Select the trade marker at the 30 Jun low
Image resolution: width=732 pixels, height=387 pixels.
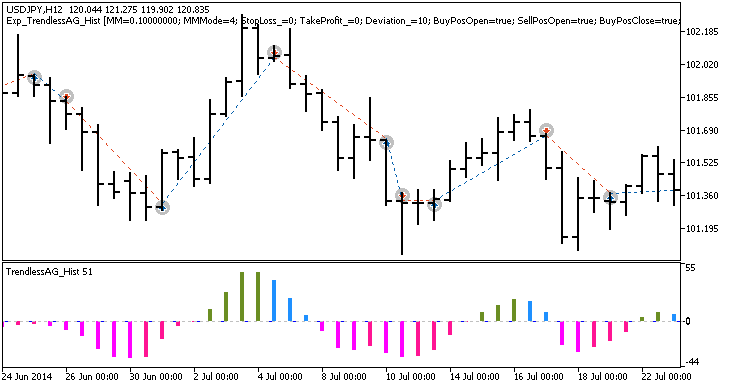(162, 207)
